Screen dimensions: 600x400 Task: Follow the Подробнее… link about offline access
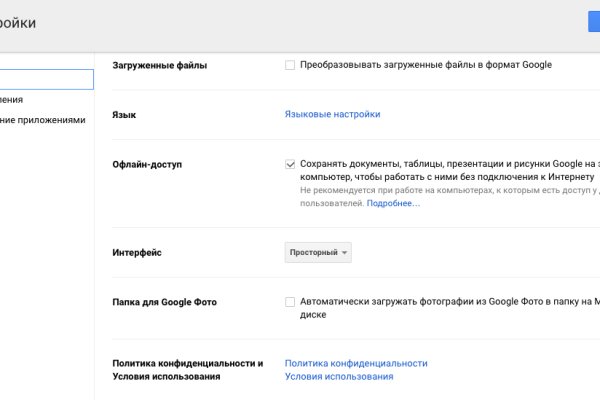(x=393, y=203)
